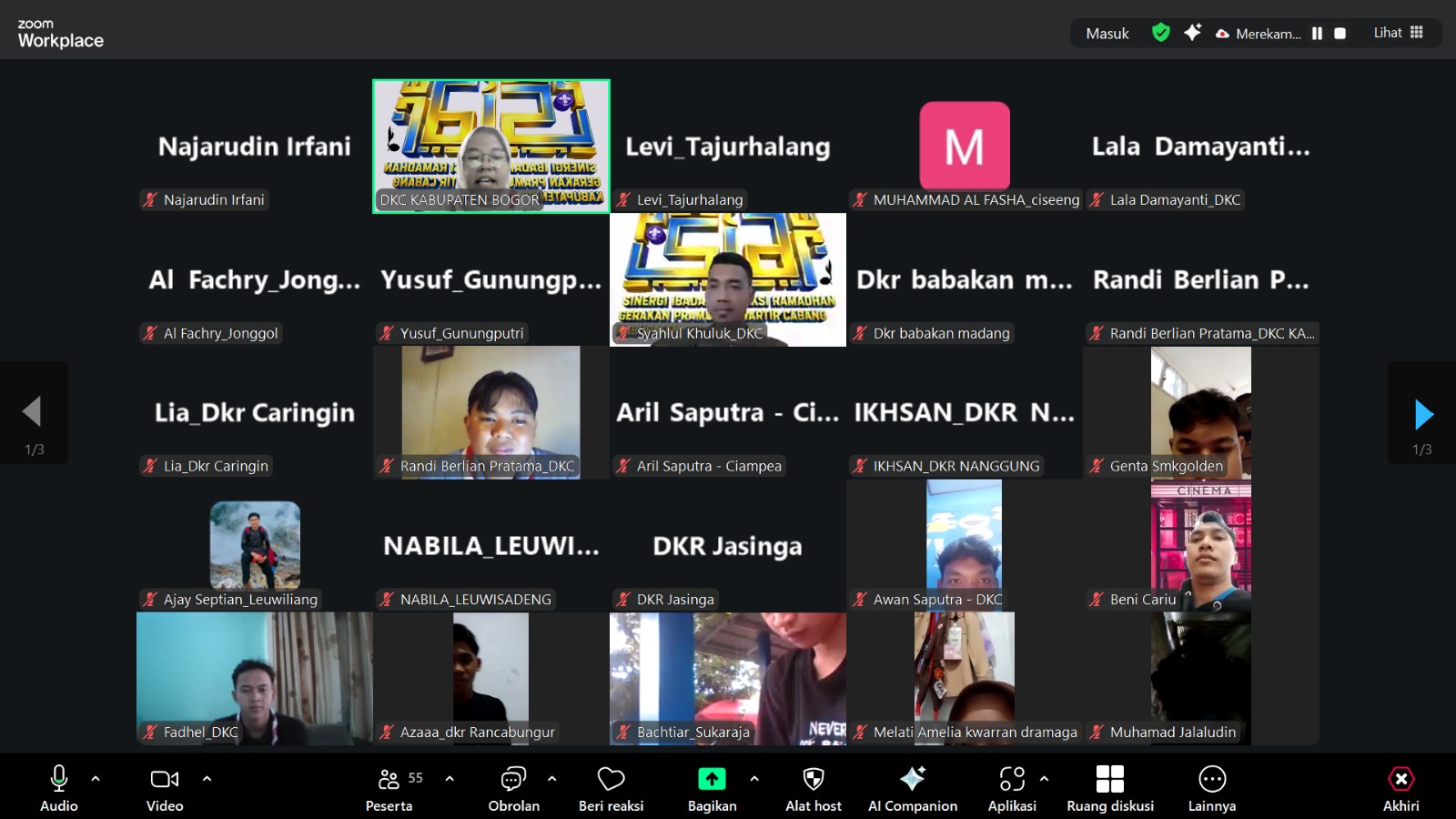Open the Lainnya more options menu
The height and width of the screenshot is (819, 1456).
1211,788
